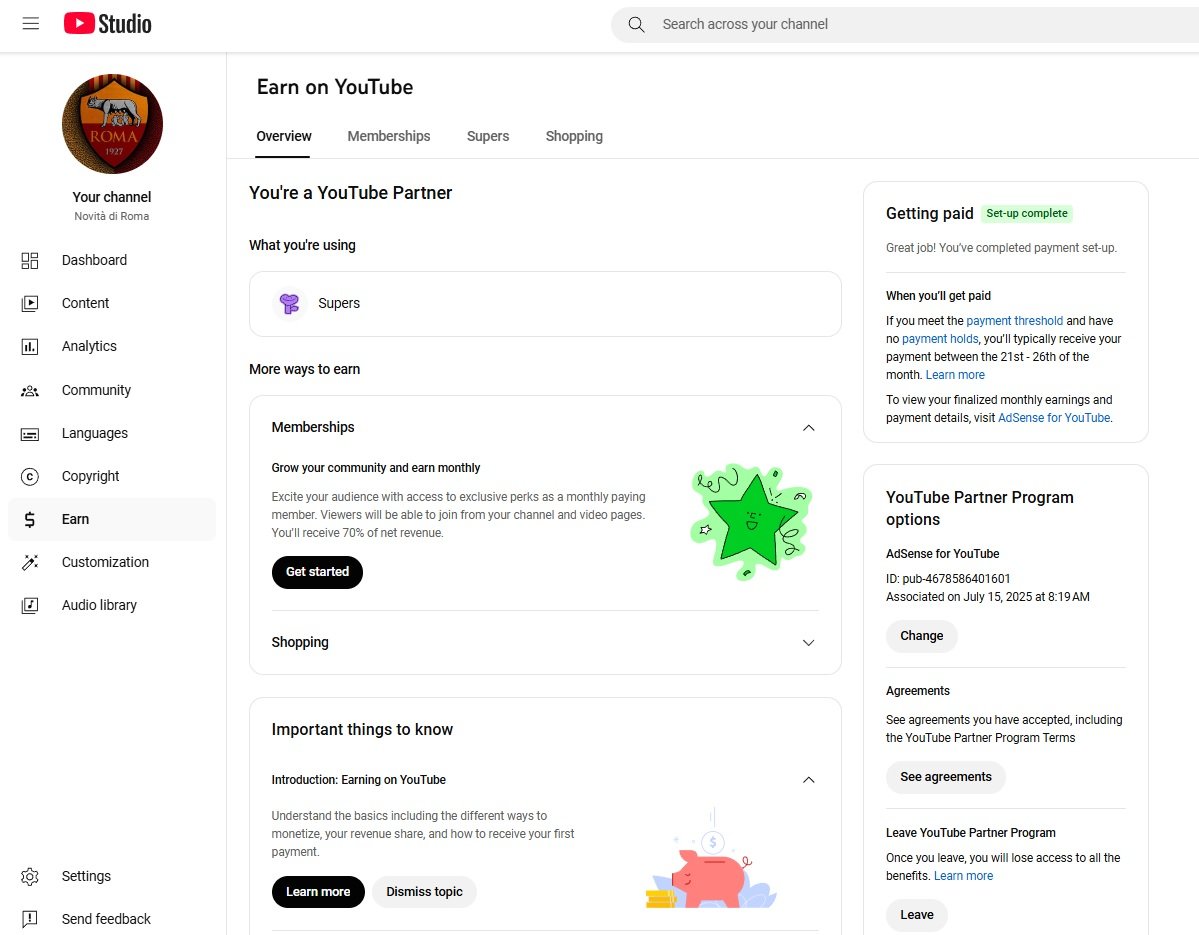Open the hamburger navigation menu
This screenshot has height=935, width=1199.
[x=31, y=24]
